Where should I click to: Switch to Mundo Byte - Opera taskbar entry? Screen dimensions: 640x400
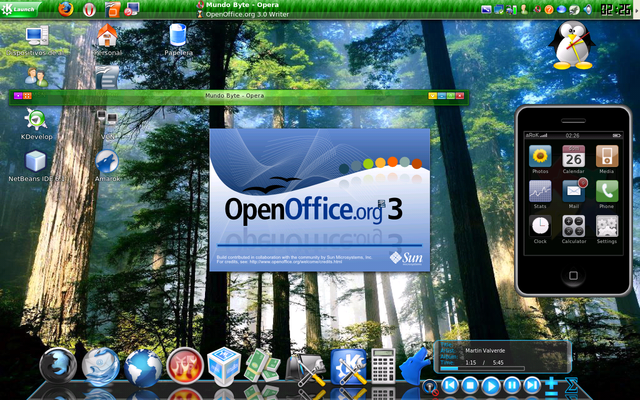click(x=242, y=5)
